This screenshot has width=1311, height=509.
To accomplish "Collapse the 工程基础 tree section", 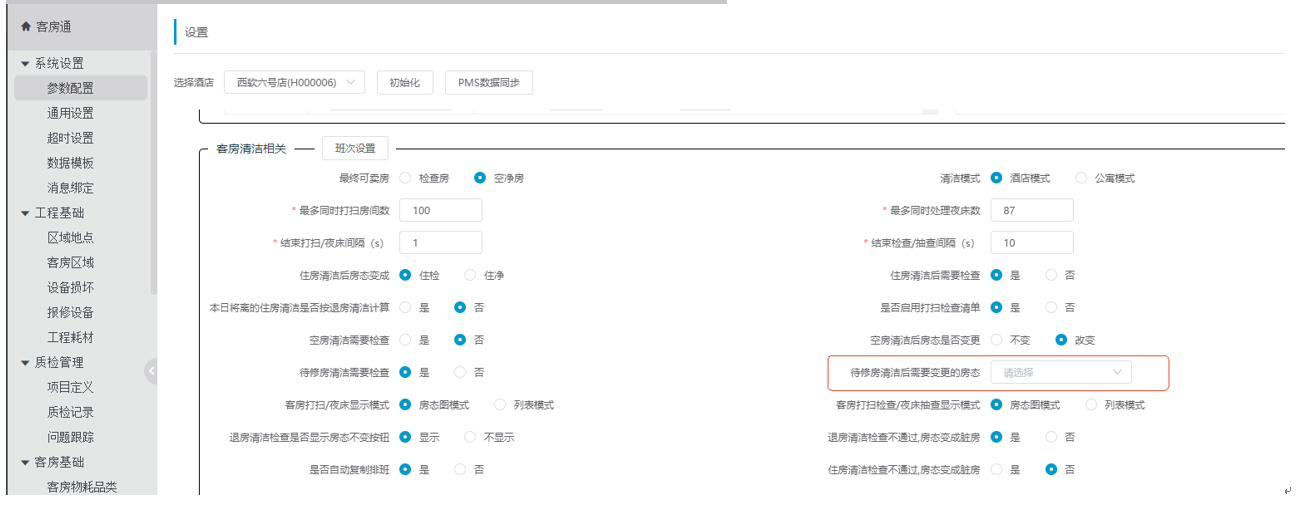I will coord(25,213).
